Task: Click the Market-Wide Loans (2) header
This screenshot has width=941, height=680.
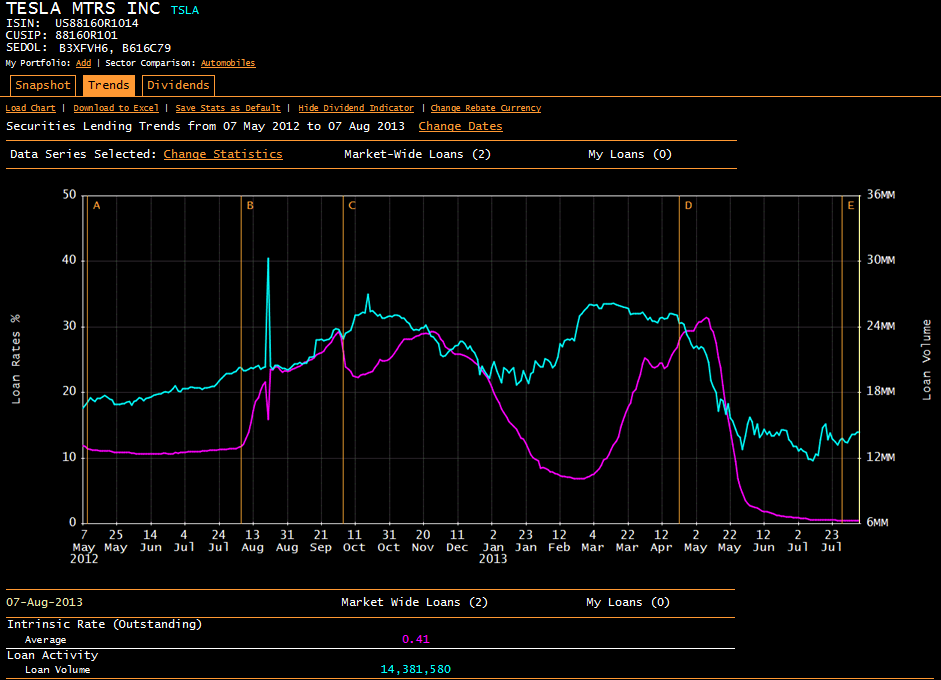Action: tap(417, 154)
